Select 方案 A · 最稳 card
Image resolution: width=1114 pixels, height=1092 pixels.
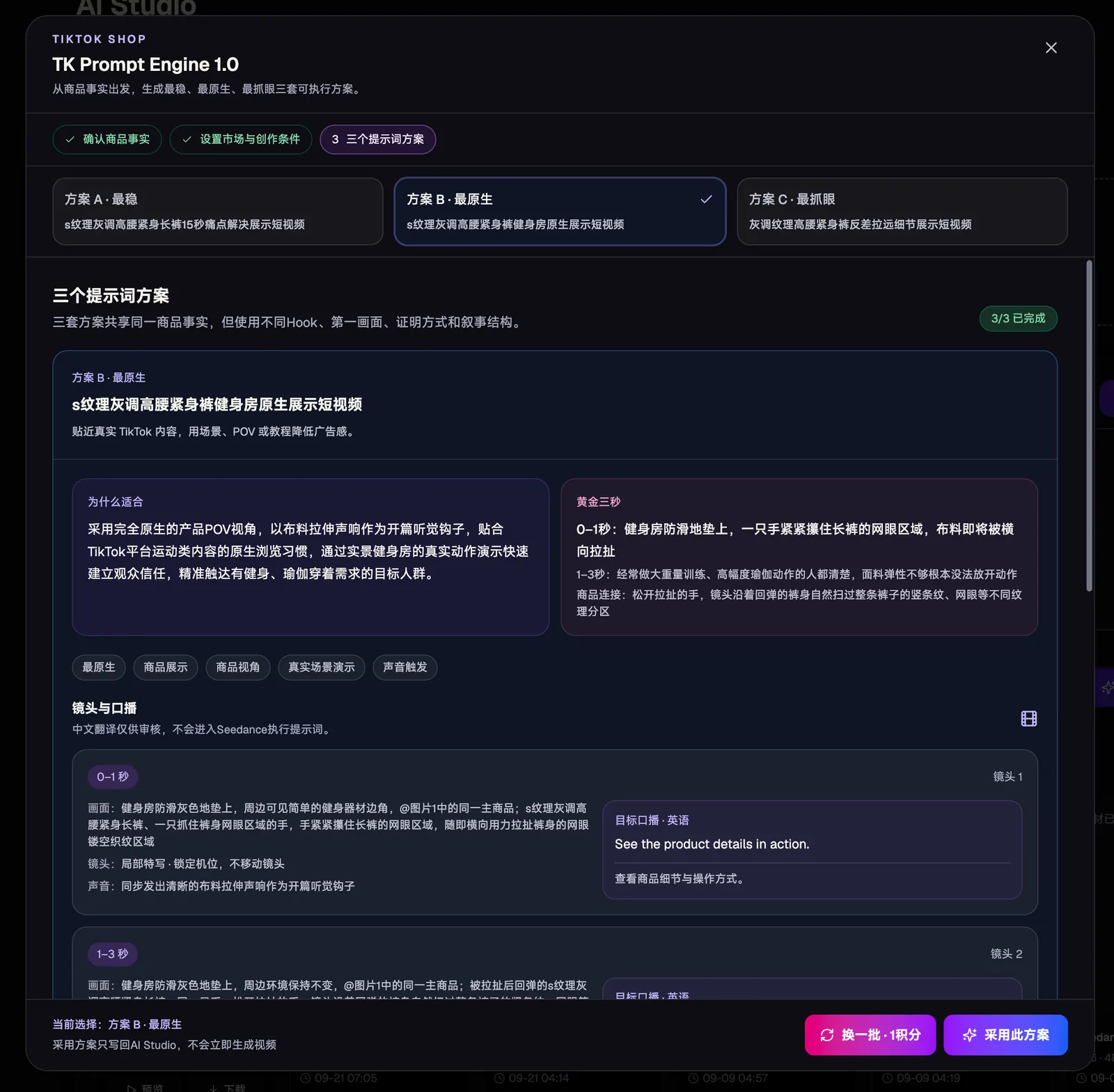pyautogui.click(x=218, y=212)
